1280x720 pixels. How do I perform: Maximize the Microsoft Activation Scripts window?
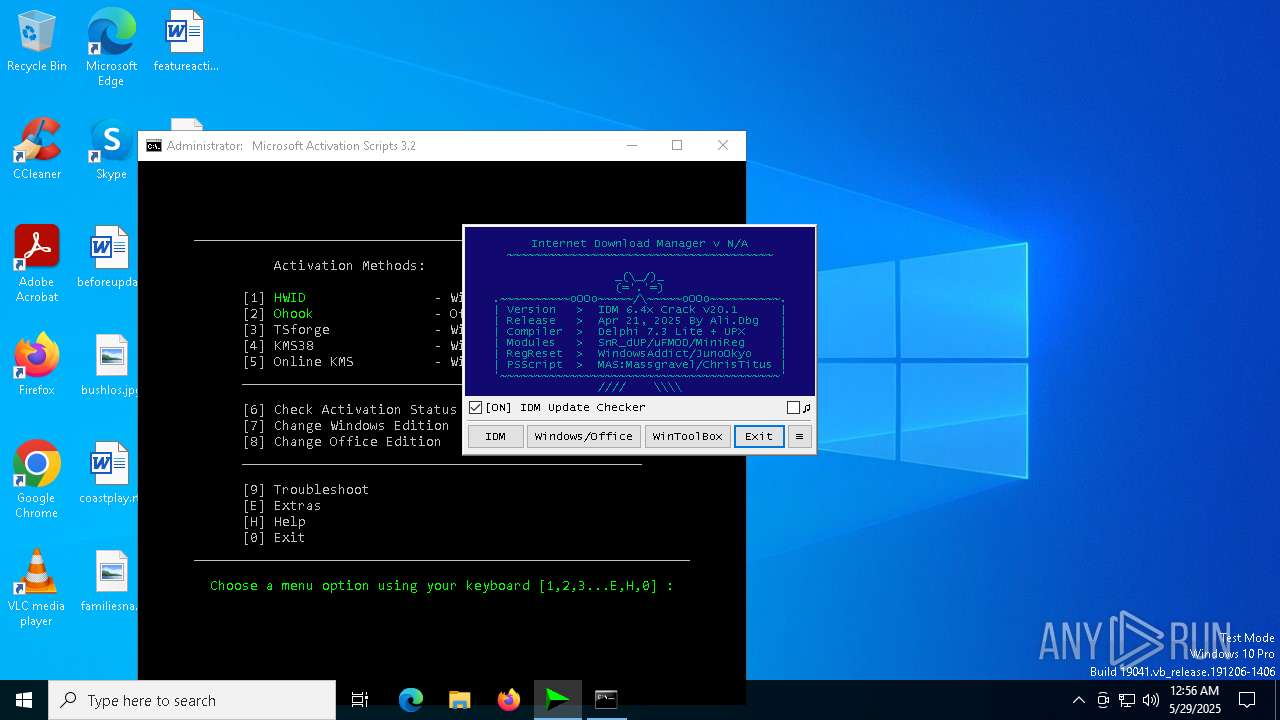click(677, 146)
